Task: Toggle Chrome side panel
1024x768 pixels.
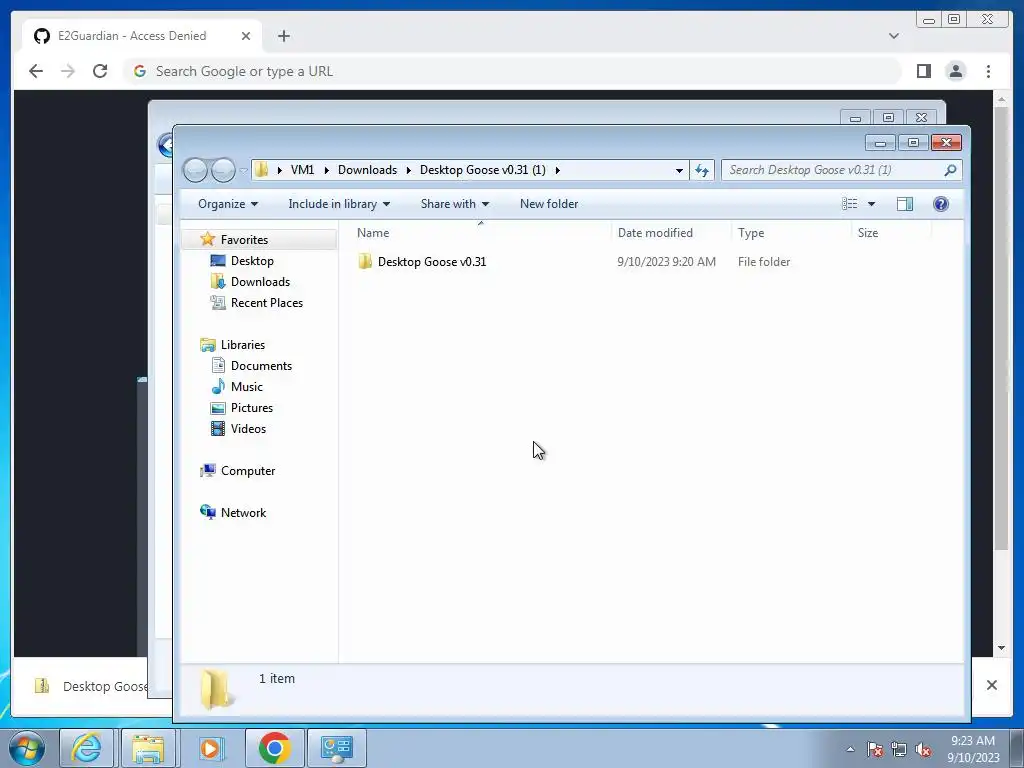Action: click(923, 71)
